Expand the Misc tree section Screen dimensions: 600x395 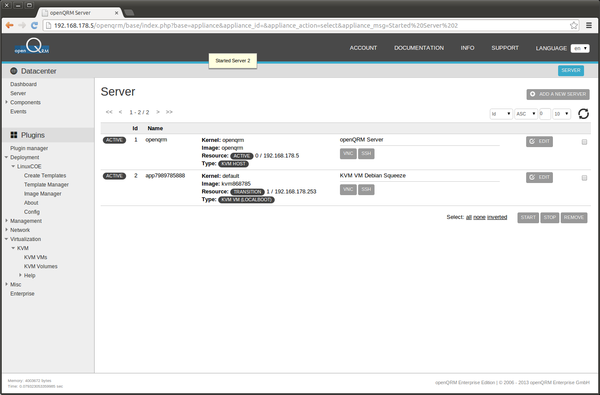(x=7, y=284)
